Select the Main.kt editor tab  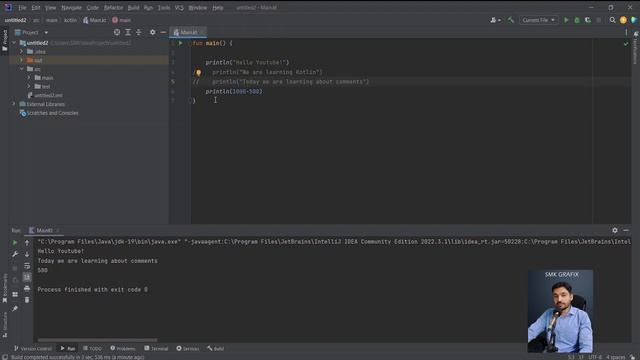189,32
